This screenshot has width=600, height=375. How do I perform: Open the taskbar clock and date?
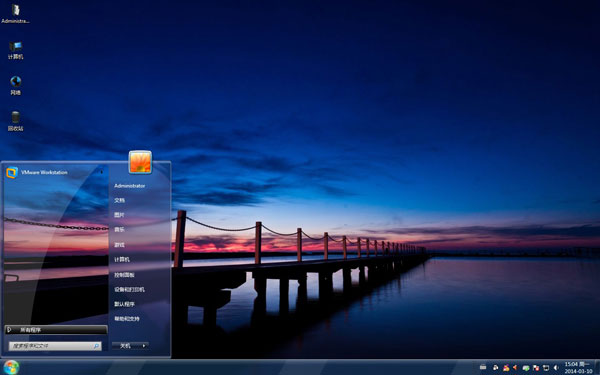578,367
